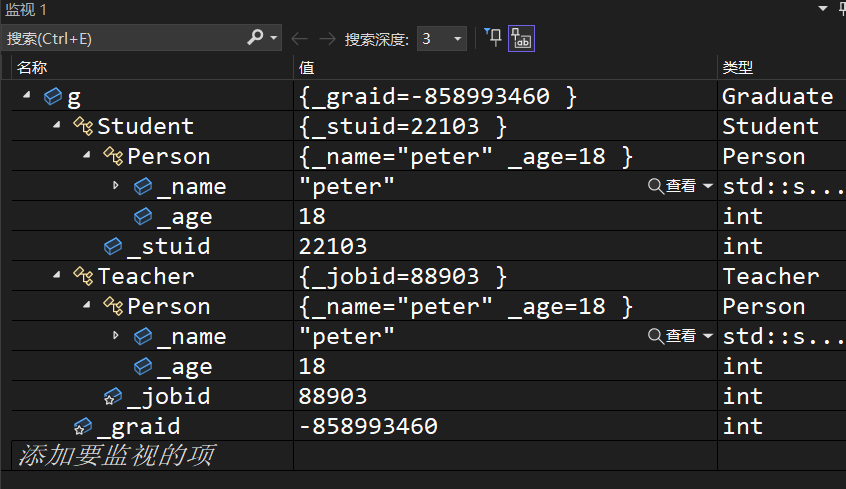Open the watch window options menu arrow
The image size is (846, 489).
pos(822,8)
